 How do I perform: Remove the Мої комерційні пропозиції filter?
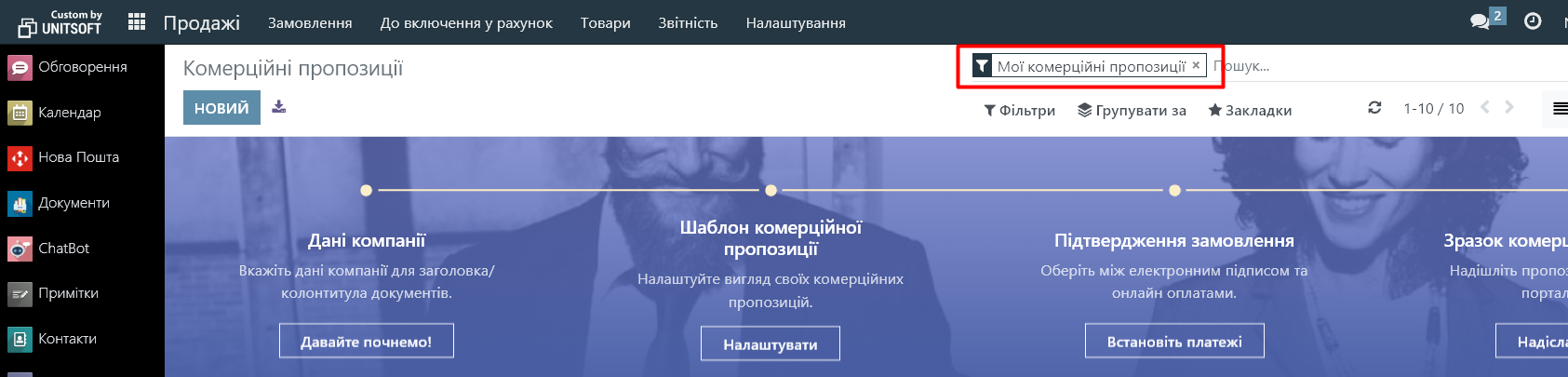[x=1196, y=65]
